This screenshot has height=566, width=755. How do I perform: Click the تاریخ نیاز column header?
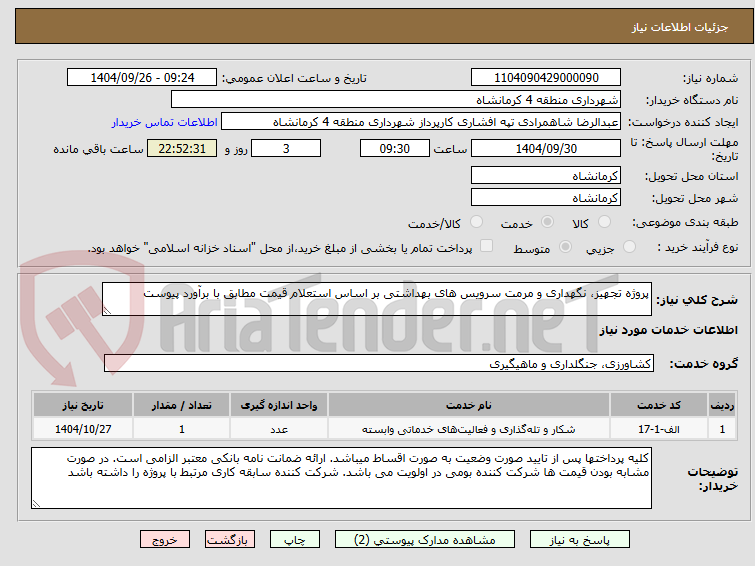tap(83, 405)
